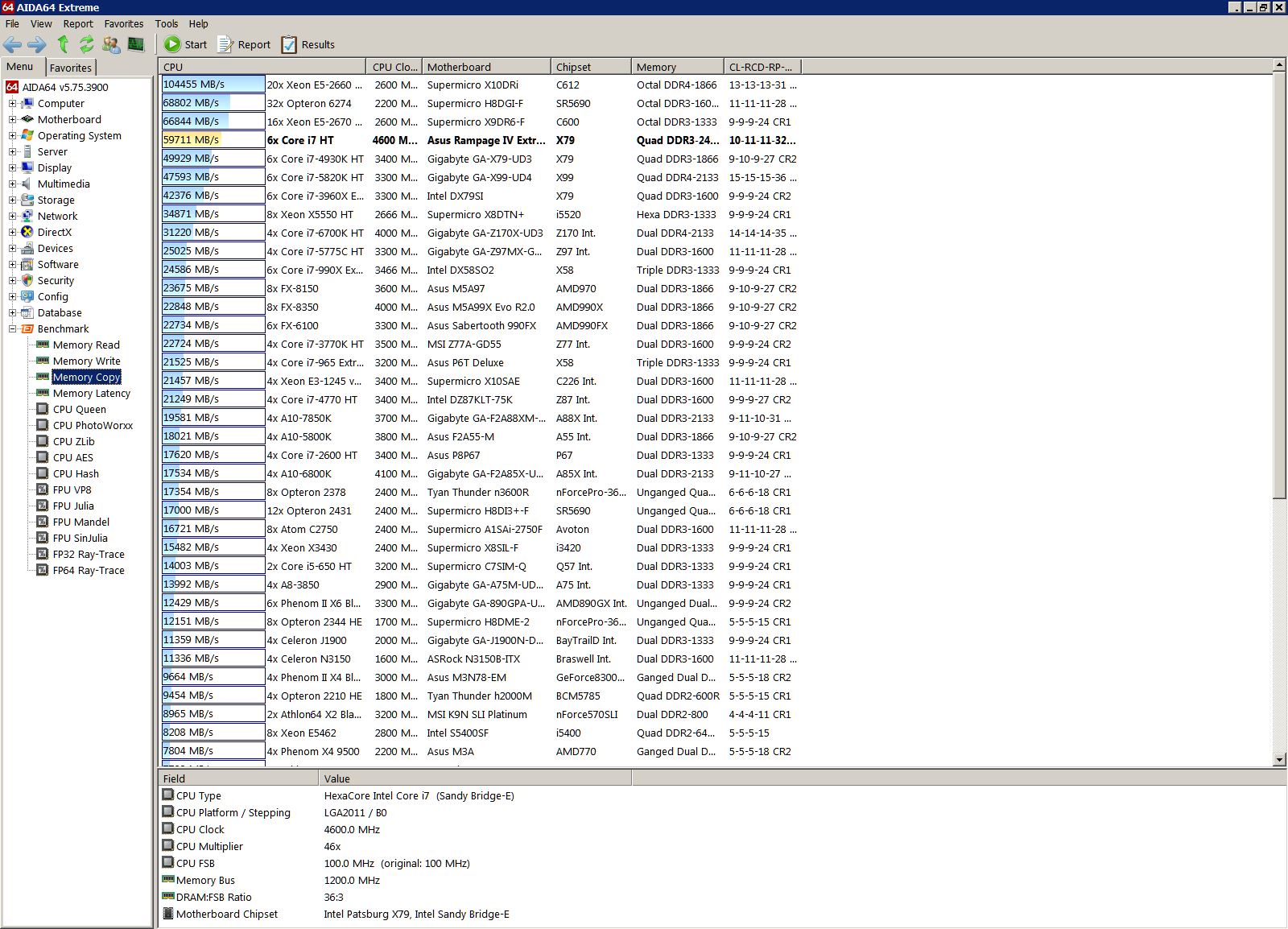Open the View menu
The height and width of the screenshot is (929, 1288).
click(x=41, y=23)
